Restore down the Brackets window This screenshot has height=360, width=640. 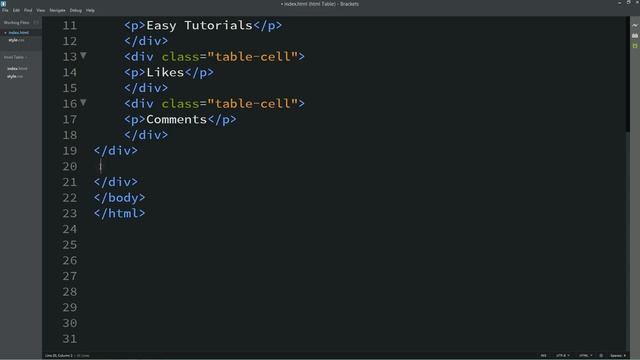[x=629, y=3]
